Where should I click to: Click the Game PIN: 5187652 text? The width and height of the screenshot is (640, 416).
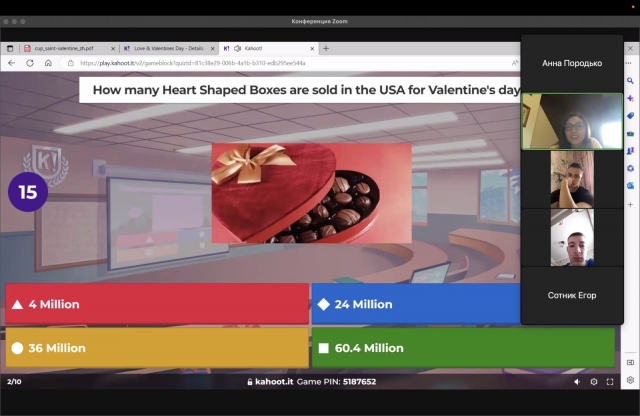click(336, 382)
